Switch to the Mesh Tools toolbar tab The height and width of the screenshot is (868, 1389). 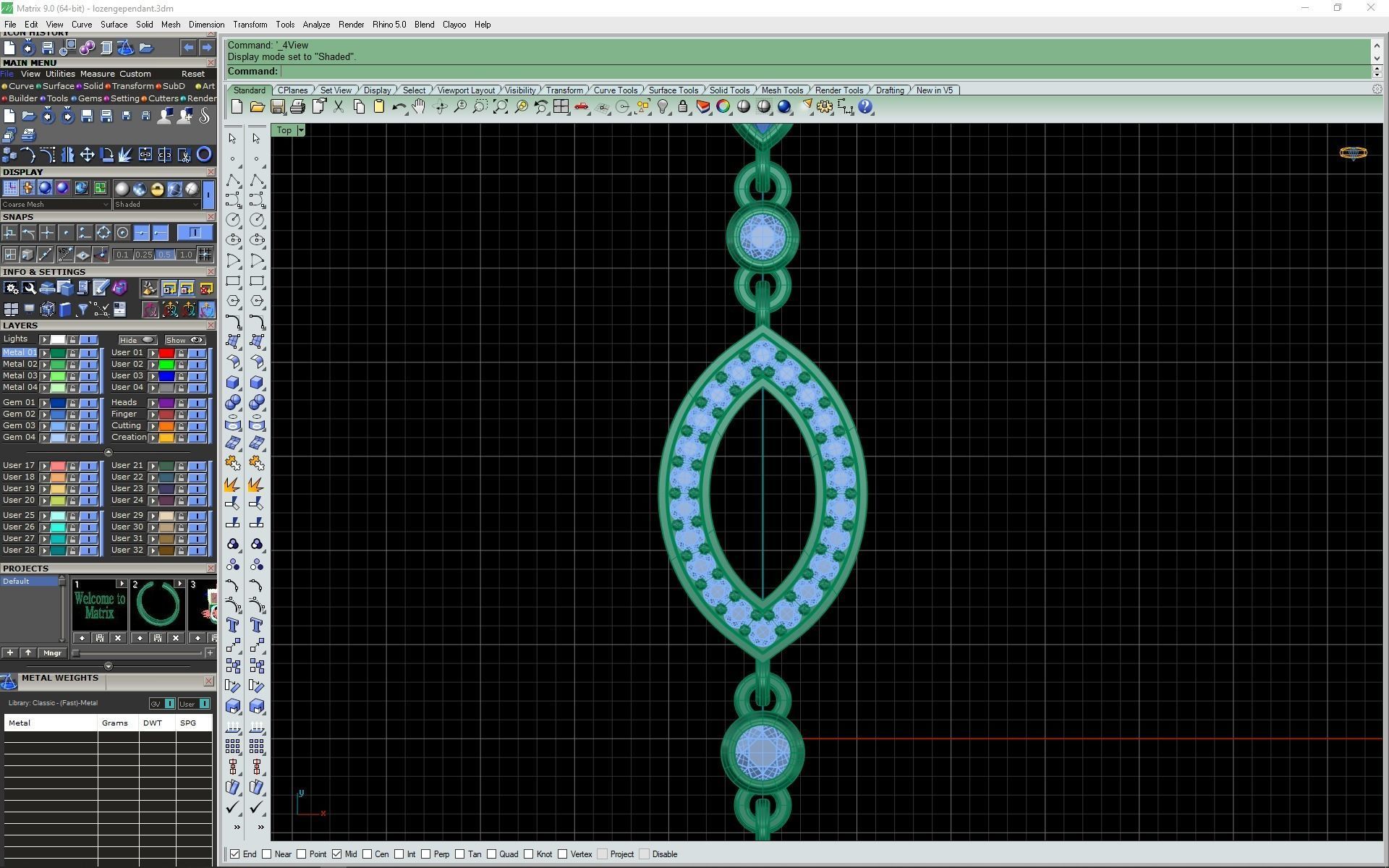pos(782,90)
